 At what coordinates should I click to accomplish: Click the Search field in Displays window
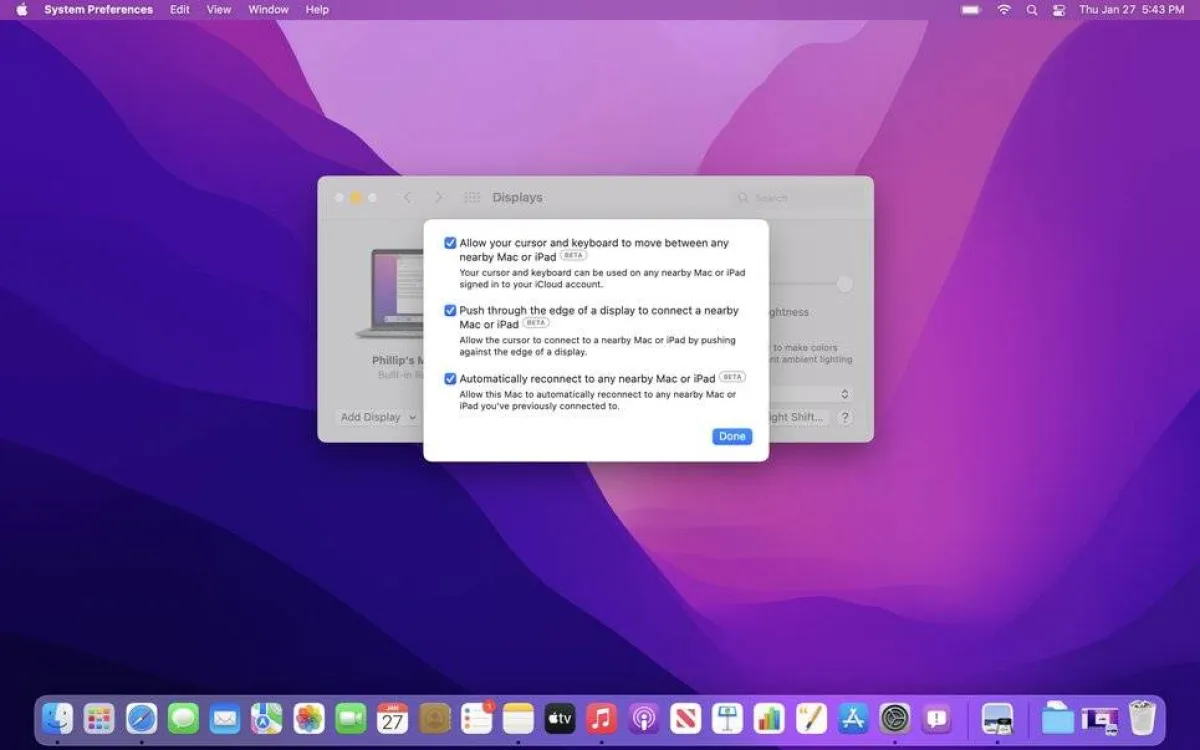pos(800,198)
